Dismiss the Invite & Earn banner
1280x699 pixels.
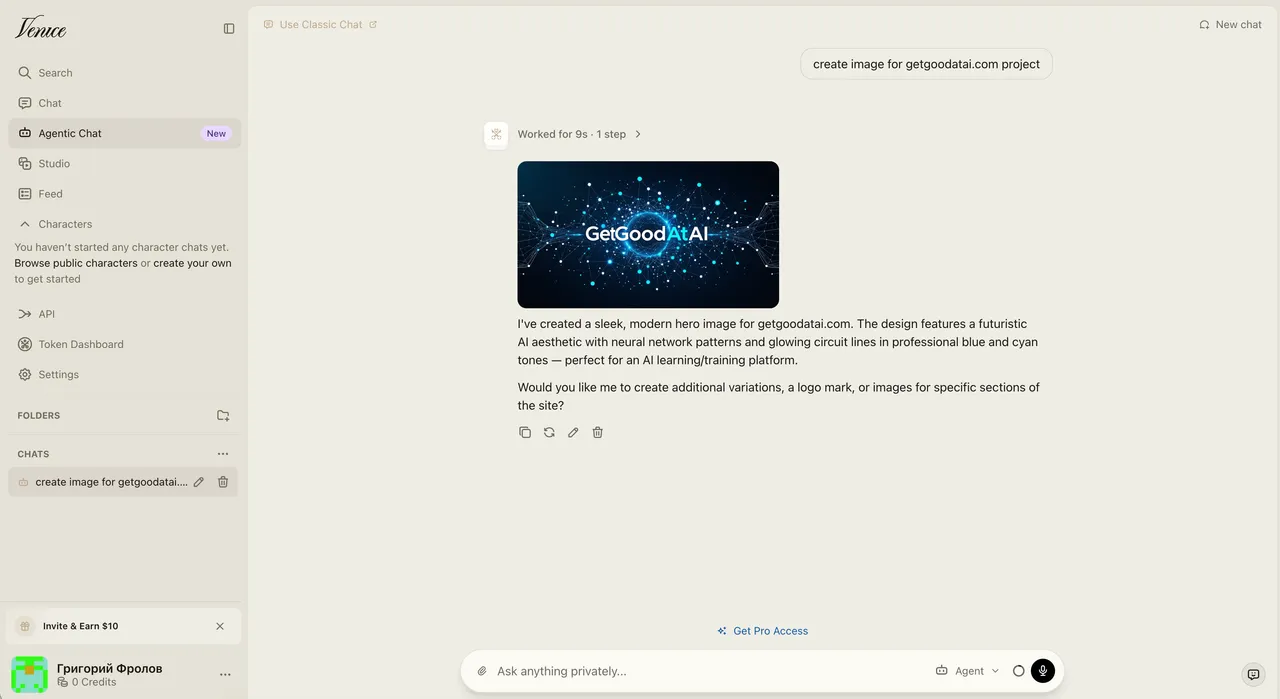click(x=220, y=626)
